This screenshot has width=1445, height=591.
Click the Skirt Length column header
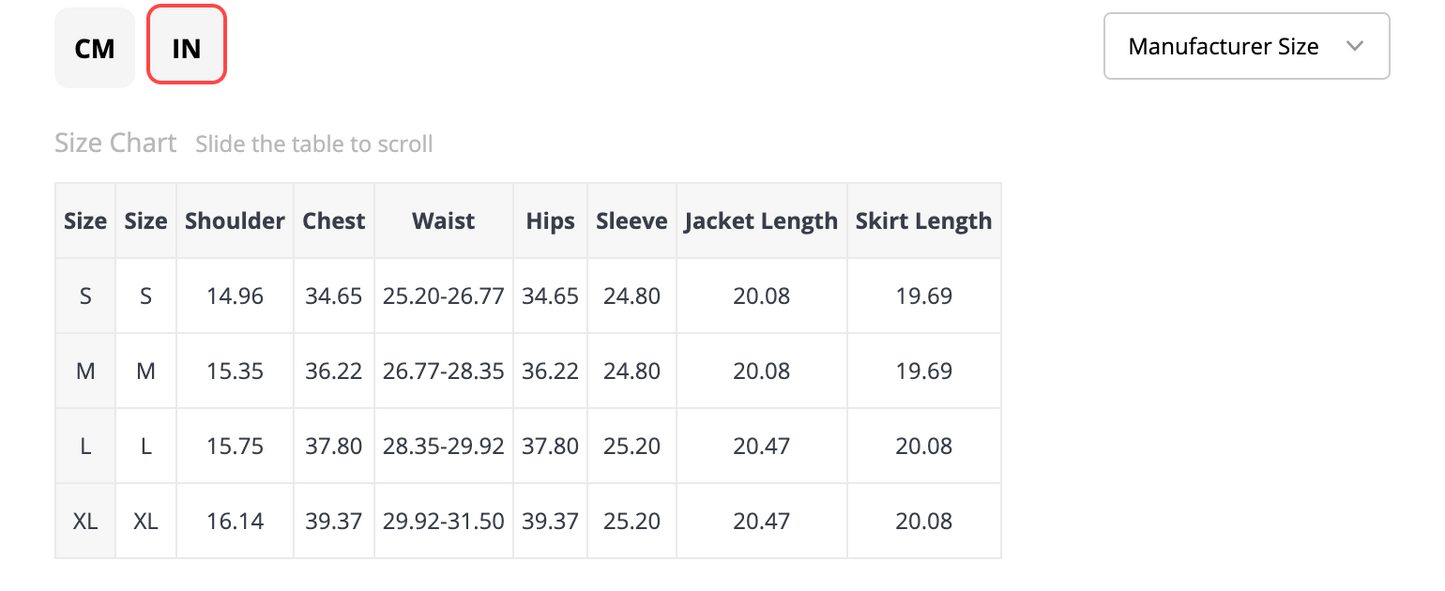coord(924,221)
